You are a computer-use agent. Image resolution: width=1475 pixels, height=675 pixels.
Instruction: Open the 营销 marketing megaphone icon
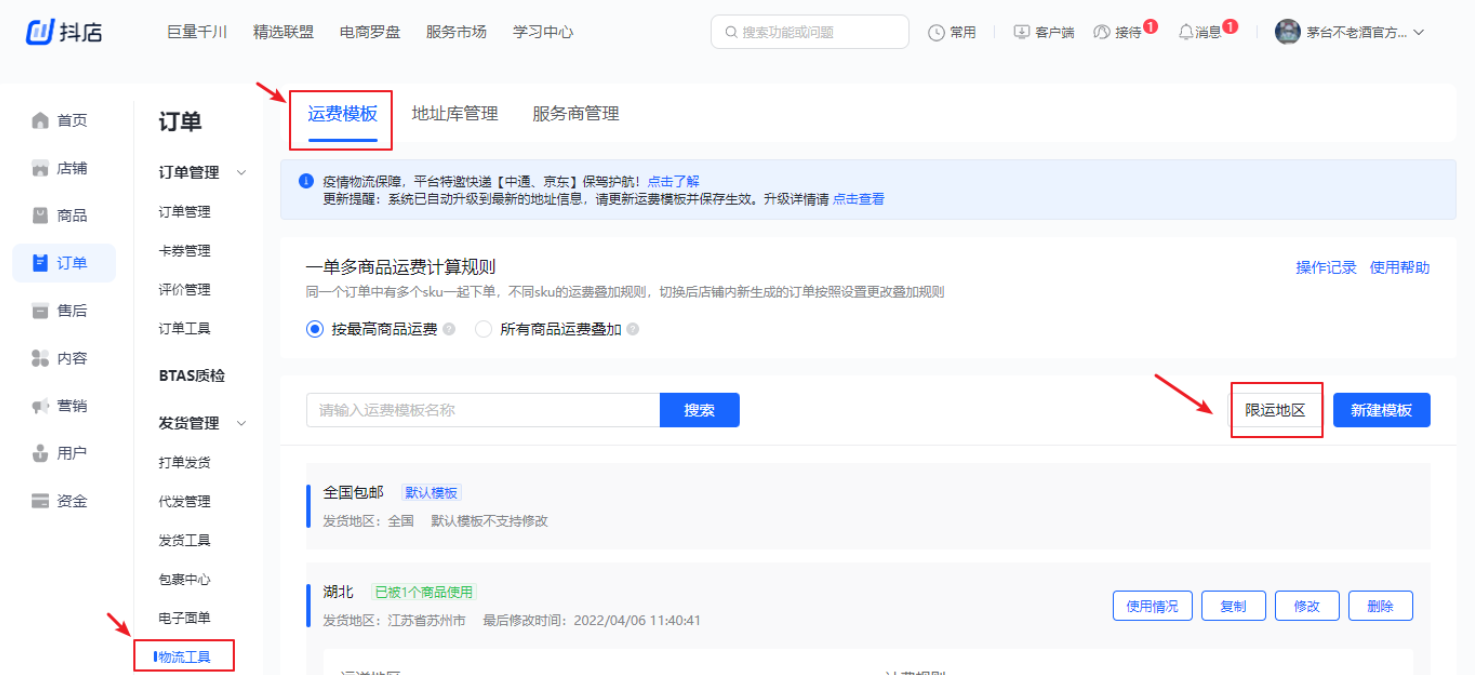pos(40,406)
